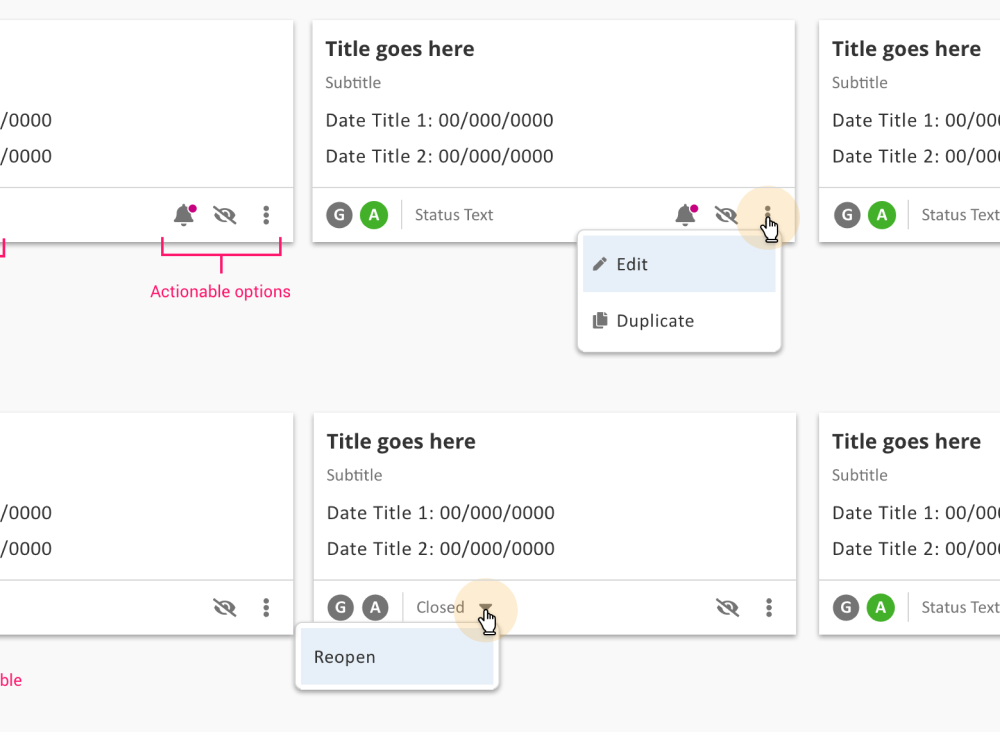The height and width of the screenshot is (732, 1000).
Task: Click green A avatar on top-middle card
Action: tap(374, 215)
